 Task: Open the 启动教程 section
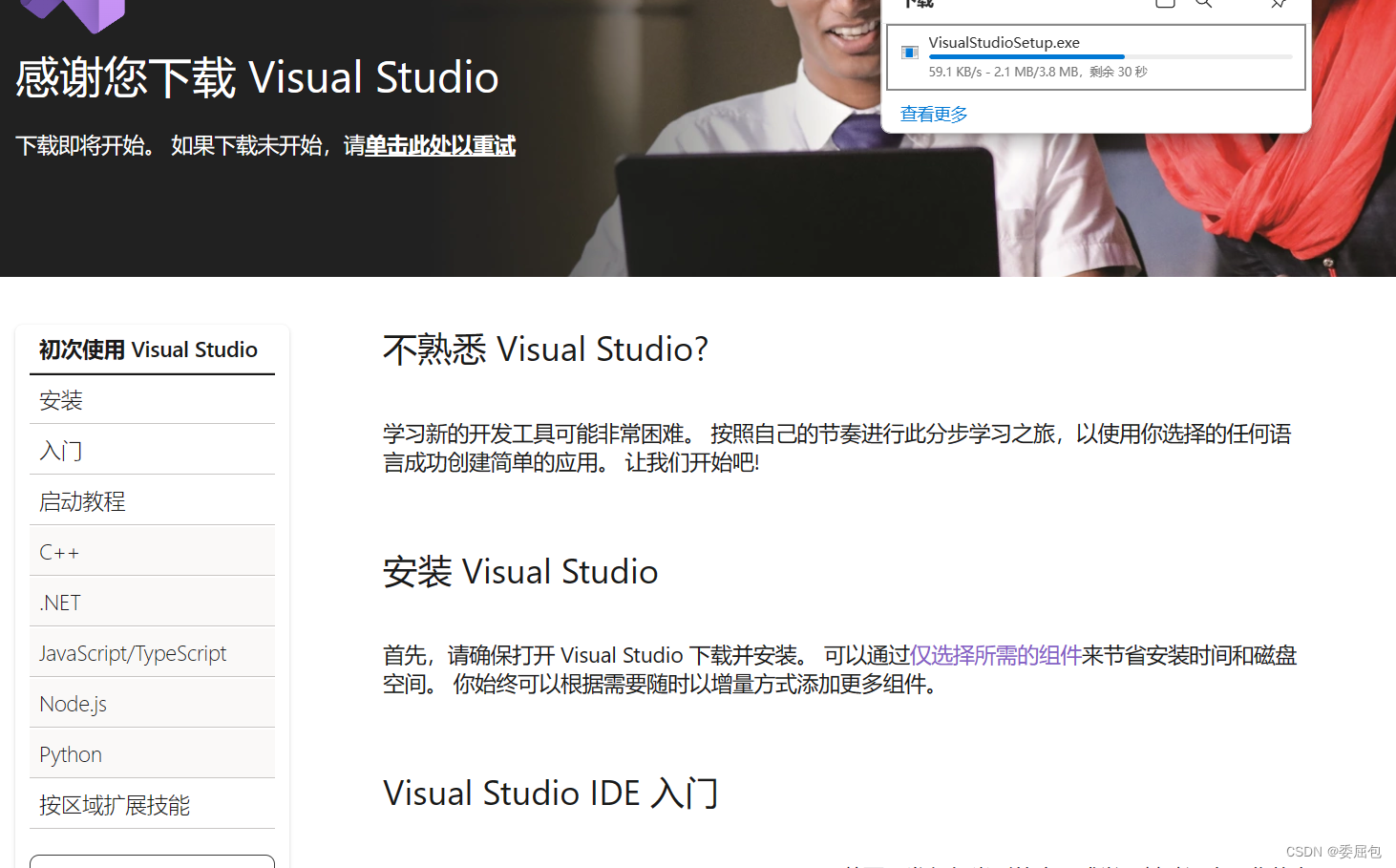(x=82, y=500)
